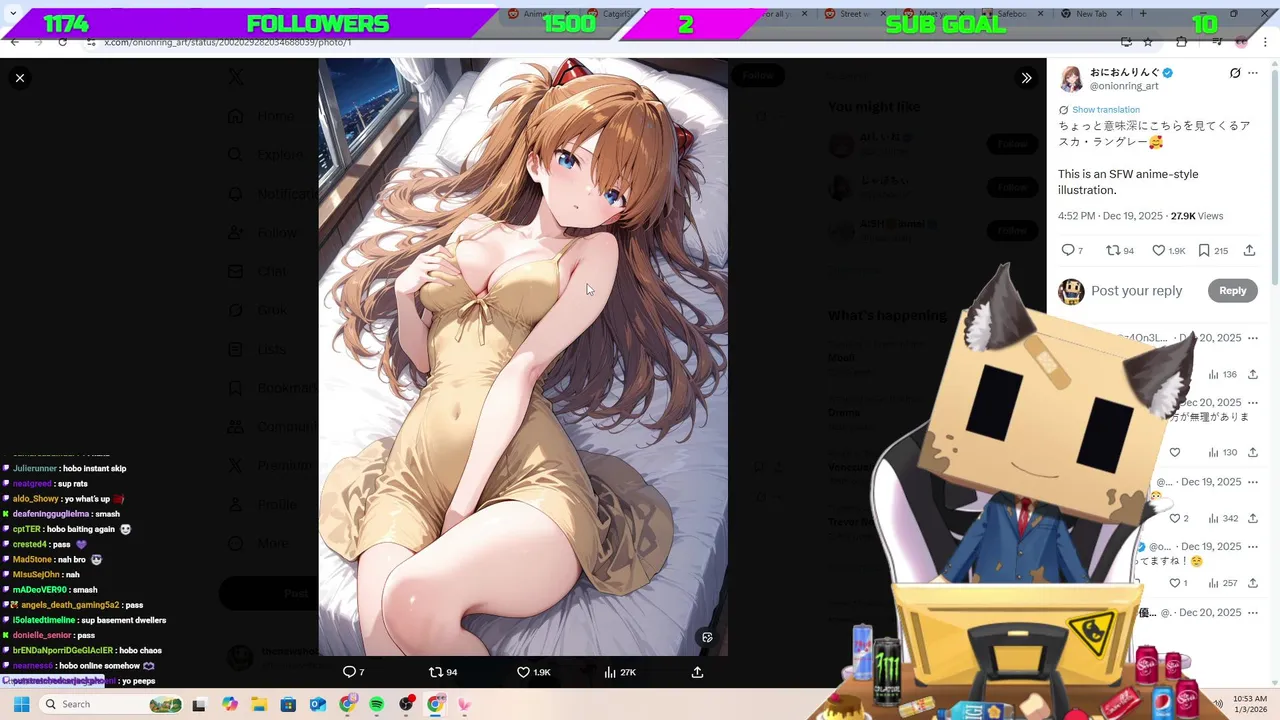This screenshot has height=720, width=1280.
Task: Click the bookmark star in address bar
Action: [x=1148, y=42]
